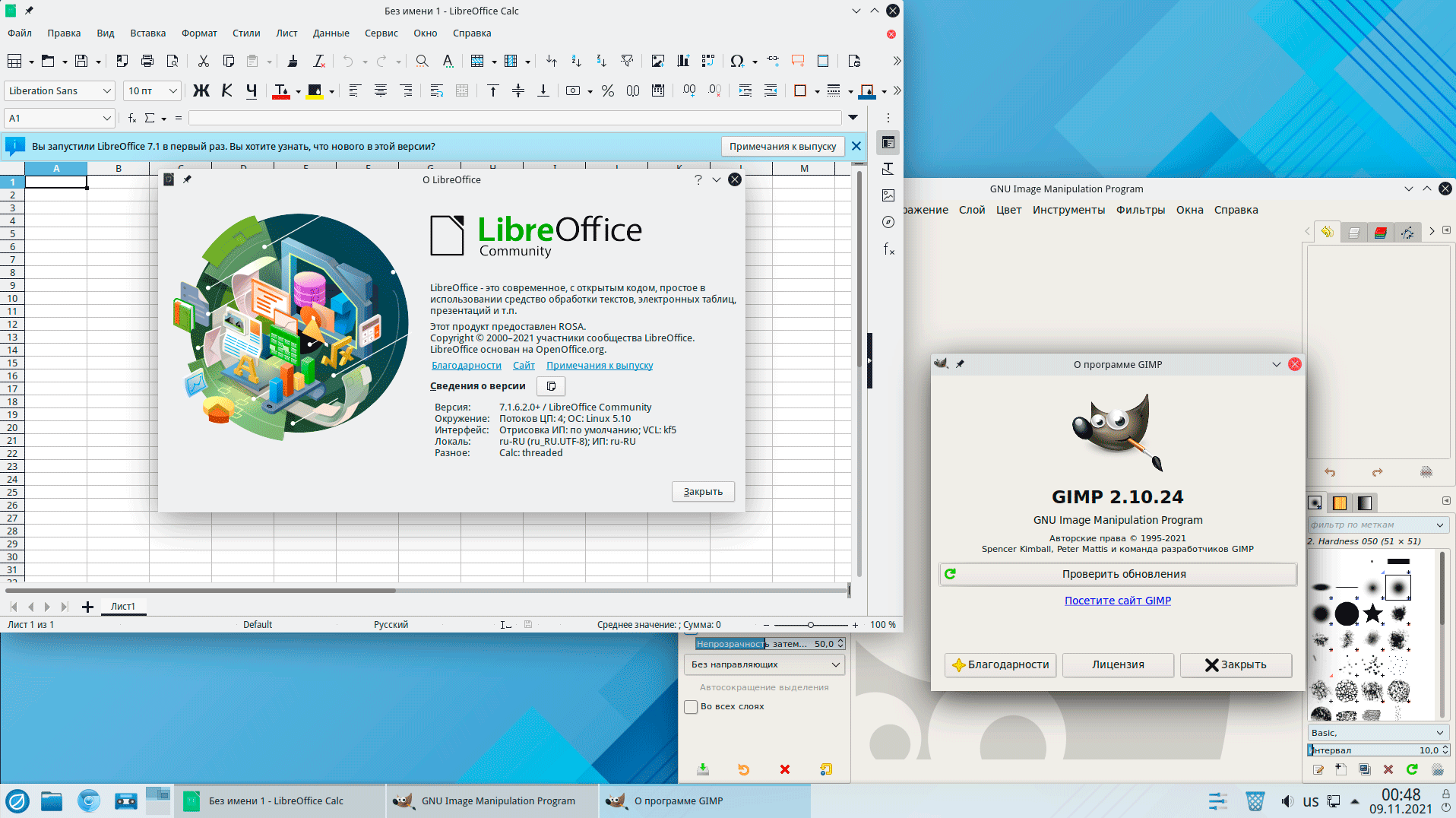The image size is (1456, 818).
Task: Switch to GIMP gradients tab icon
Action: tap(1365, 503)
